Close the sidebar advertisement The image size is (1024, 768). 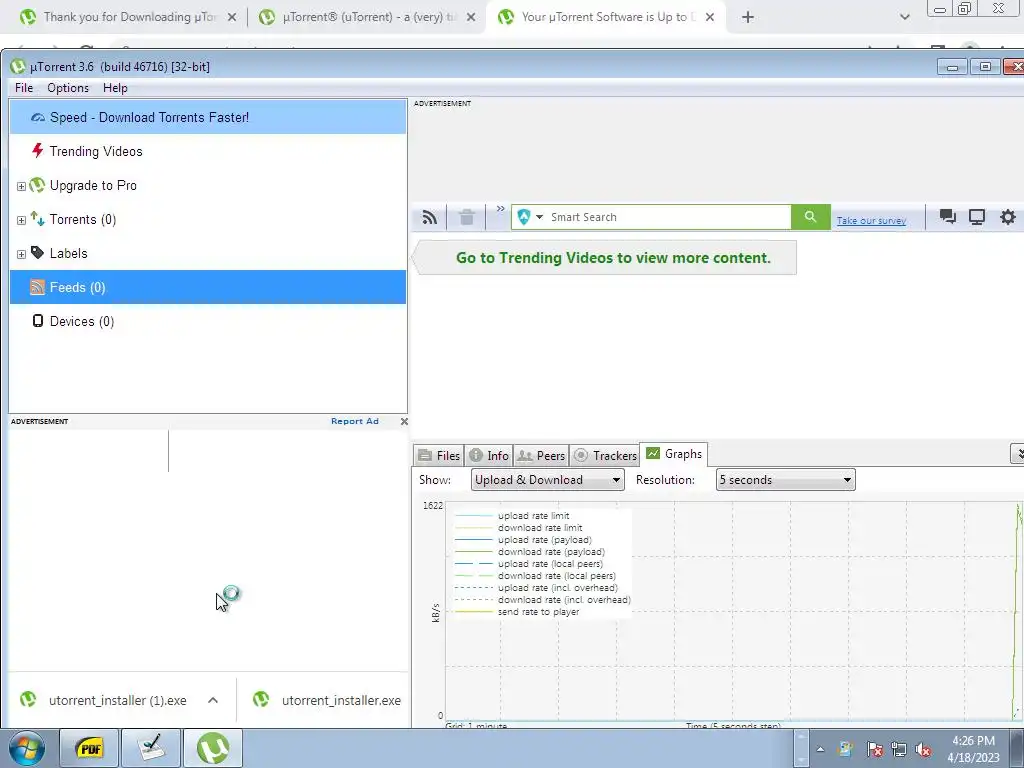pos(404,421)
